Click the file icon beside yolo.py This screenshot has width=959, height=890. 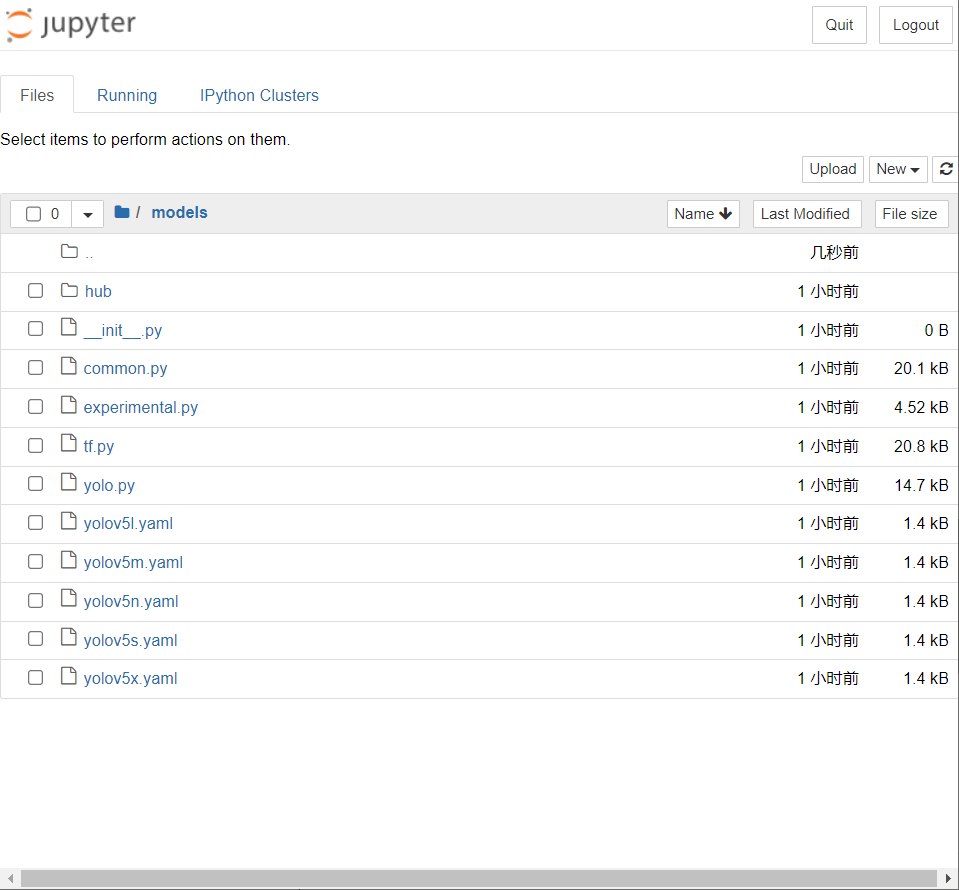click(69, 484)
